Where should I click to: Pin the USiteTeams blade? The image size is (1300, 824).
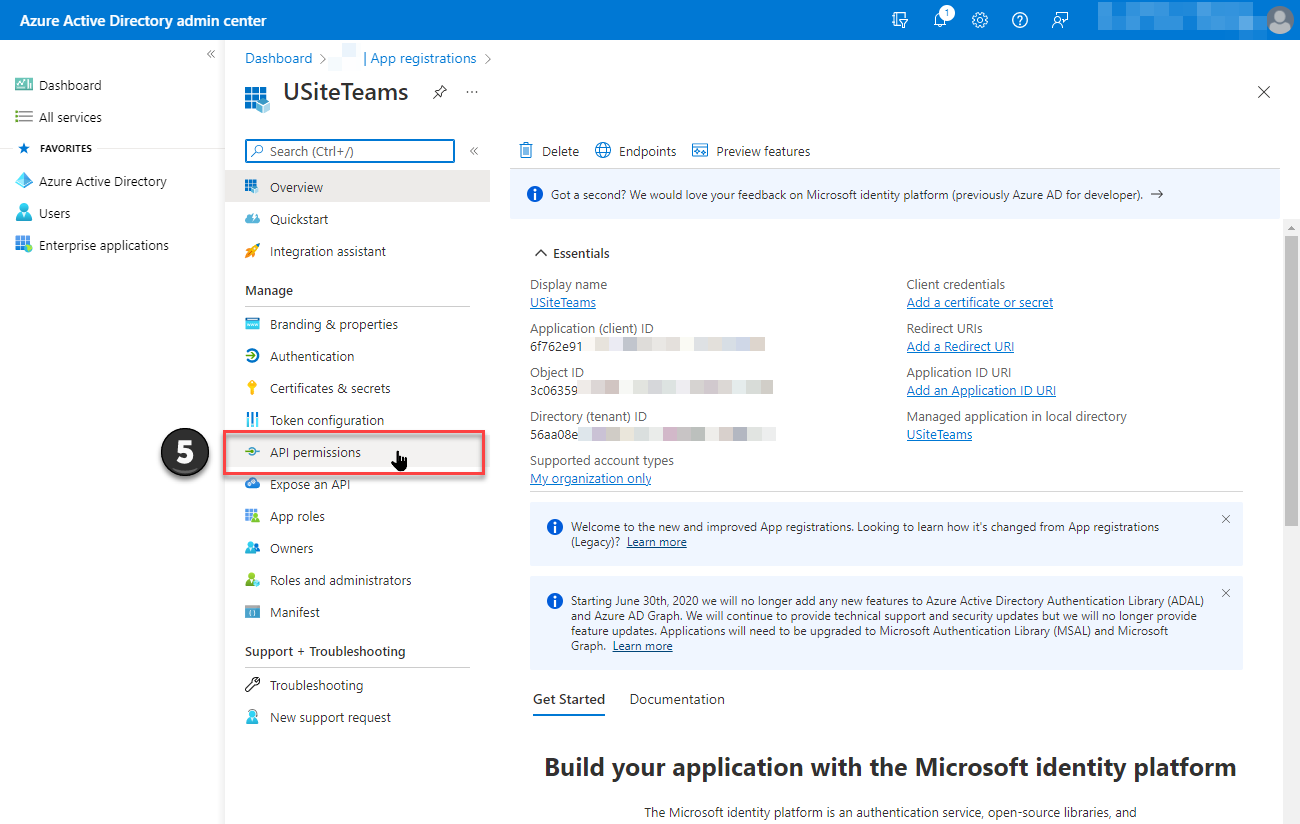click(x=439, y=92)
